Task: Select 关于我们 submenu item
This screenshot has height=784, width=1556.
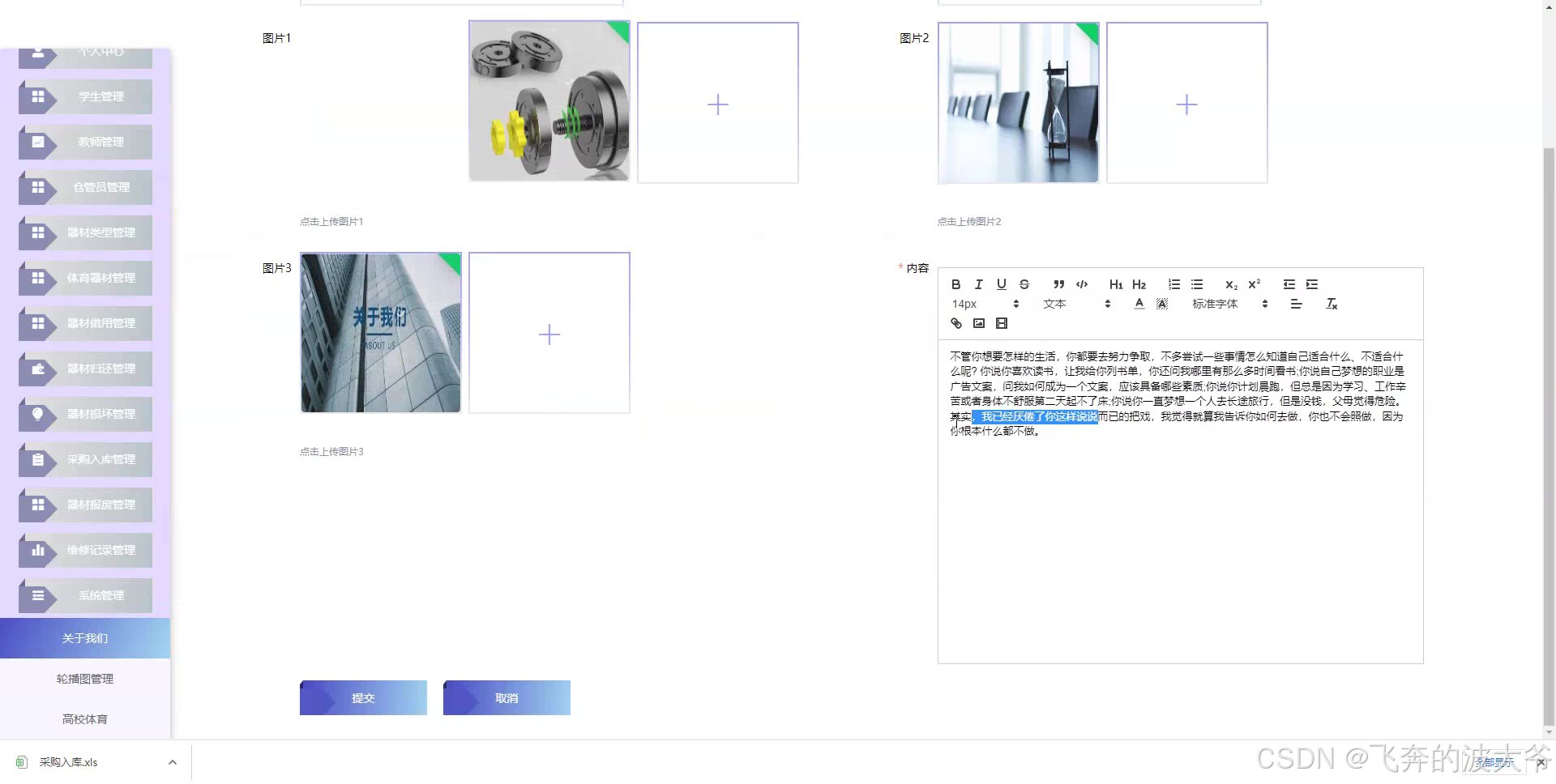Action: pyautogui.click(x=85, y=638)
